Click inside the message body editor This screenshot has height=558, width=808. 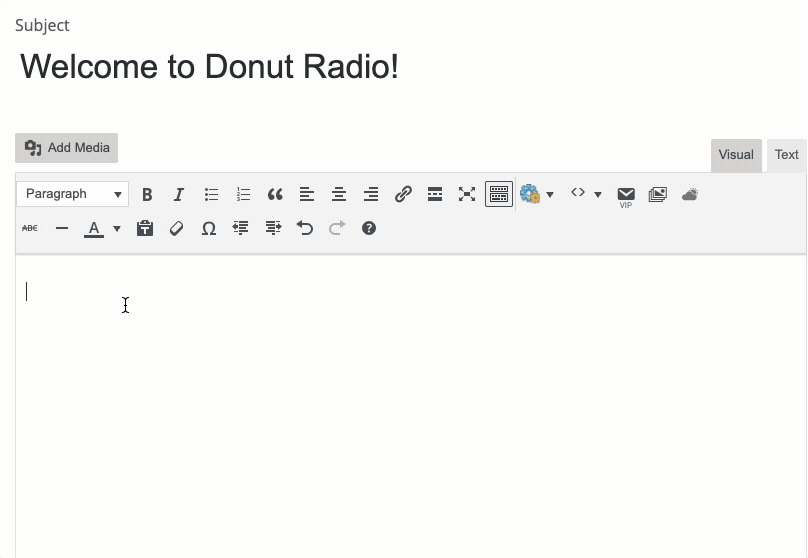pyautogui.click(x=411, y=407)
